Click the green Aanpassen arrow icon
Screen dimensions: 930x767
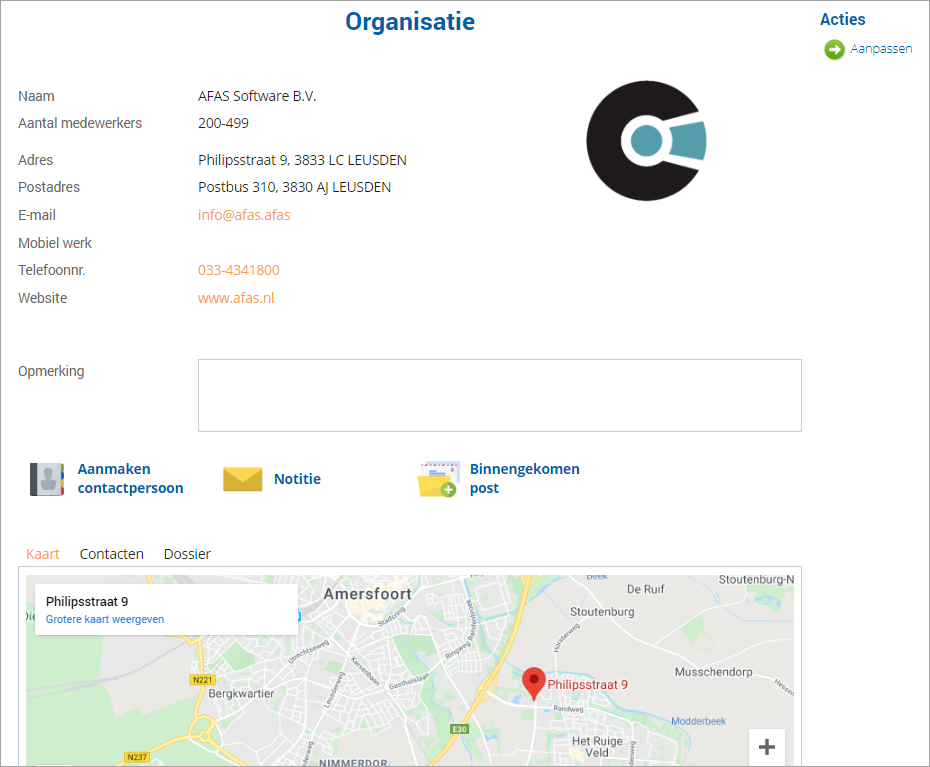pyautogui.click(x=834, y=49)
